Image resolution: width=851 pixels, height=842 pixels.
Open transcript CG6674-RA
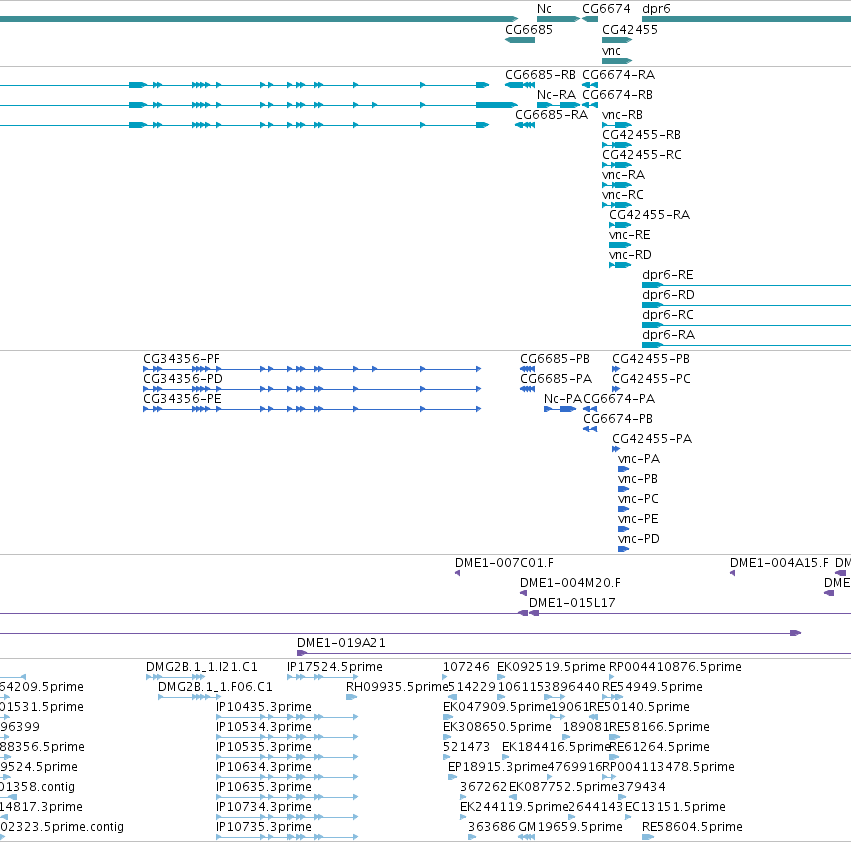click(618, 74)
